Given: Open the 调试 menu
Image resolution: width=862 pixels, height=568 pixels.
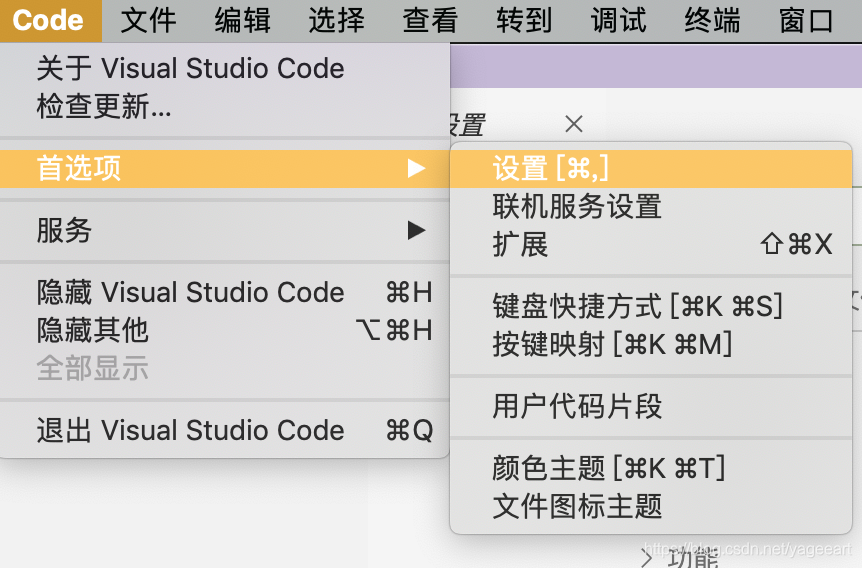Looking at the screenshot, I should tap(618, 20).
